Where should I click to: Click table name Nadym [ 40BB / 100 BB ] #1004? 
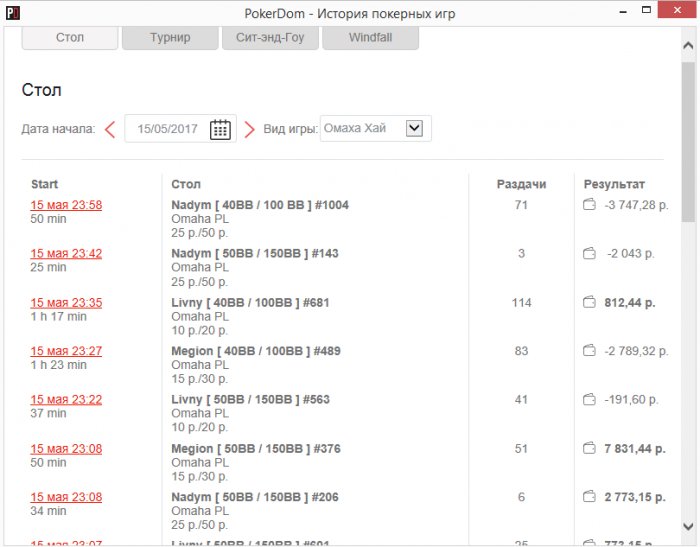pyautogui.click(x=260, y=205)
